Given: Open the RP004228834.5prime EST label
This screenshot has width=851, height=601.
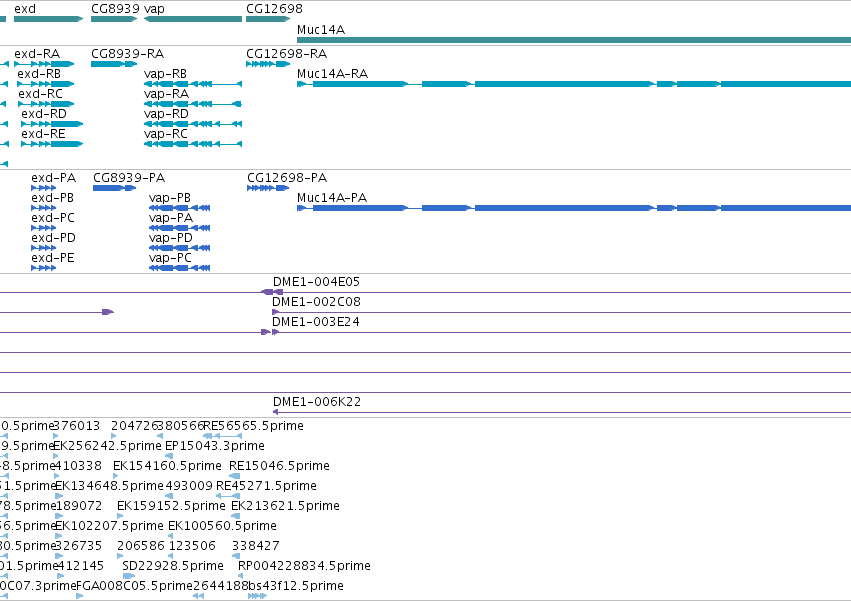Looking at the screenshot, I should (x=304, y=566).
